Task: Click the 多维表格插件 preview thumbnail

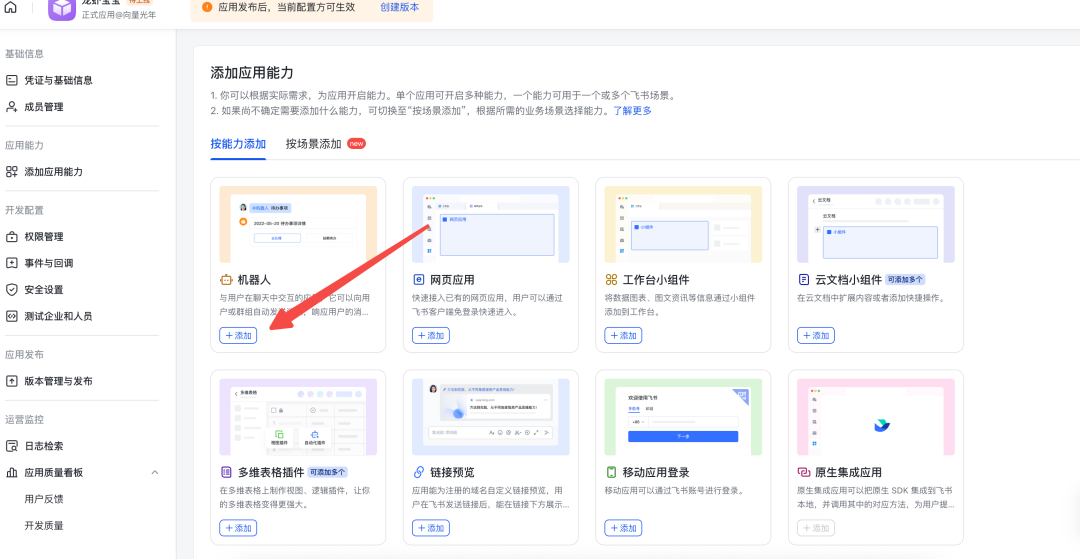Action: click(298, 417)
